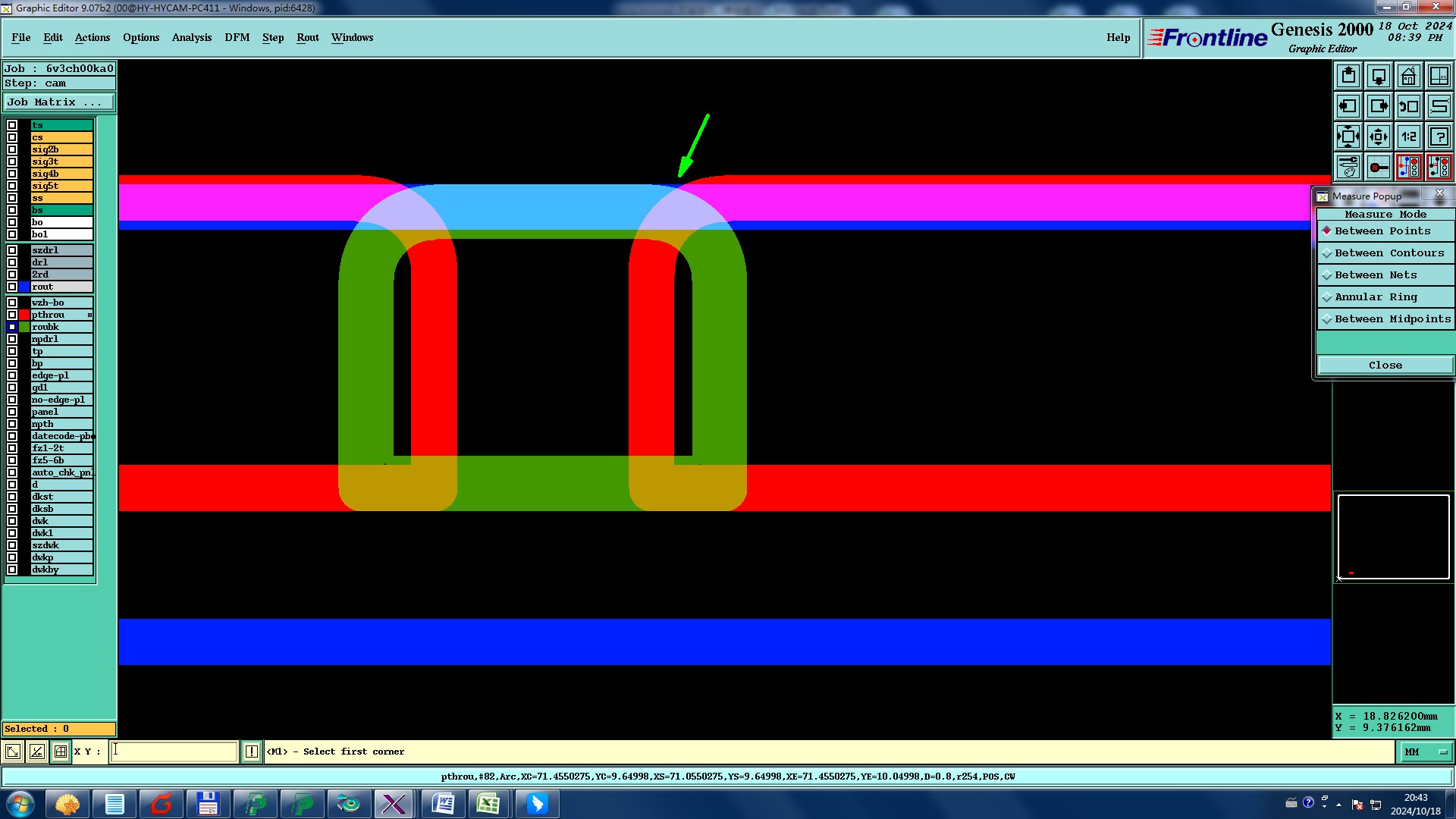The height and width of the screenshot is (819, 1456).
Task: Open the MM units dropdown
Action: (x=1425, y=752)
